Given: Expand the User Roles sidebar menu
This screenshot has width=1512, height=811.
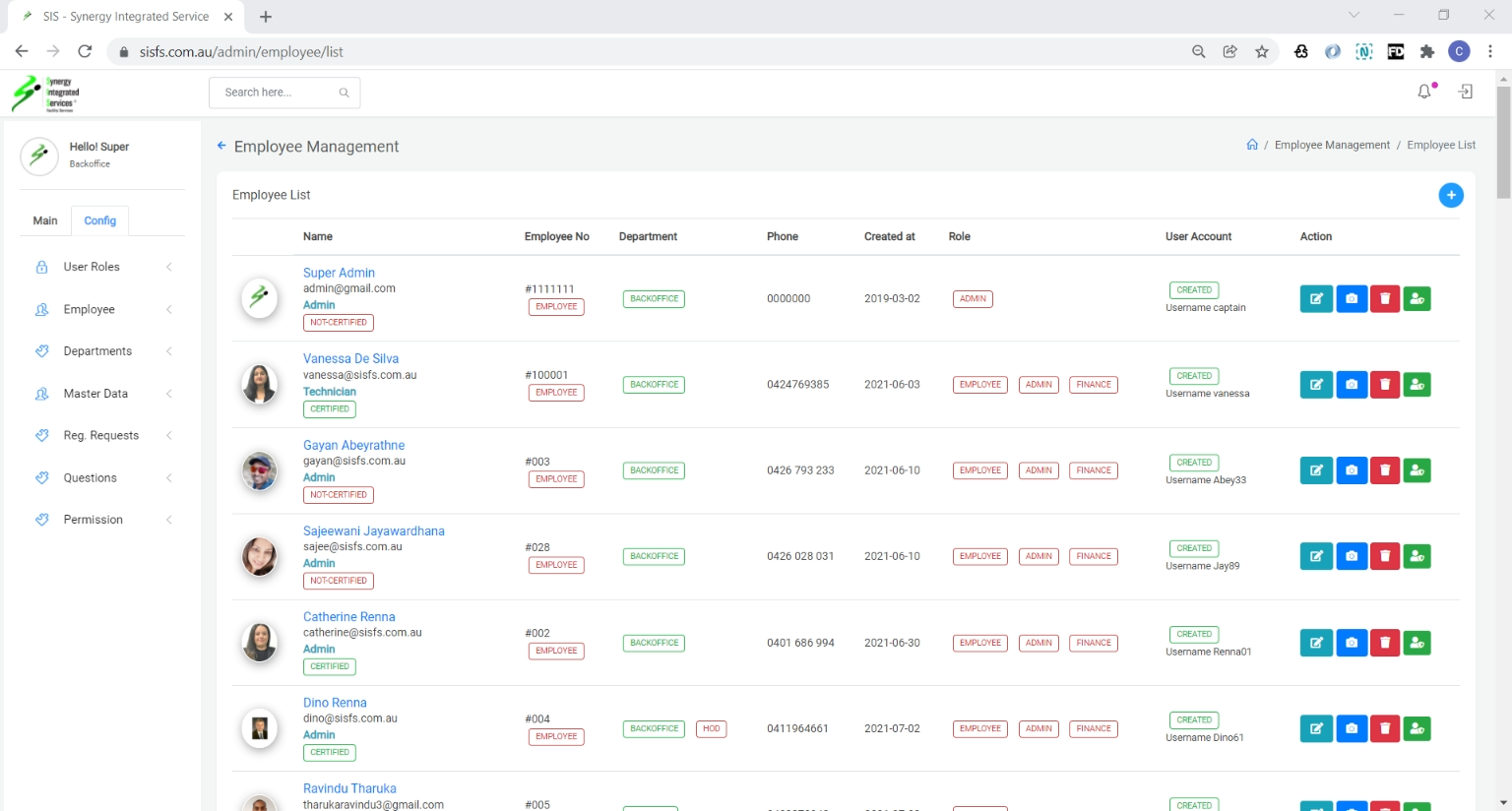Looking at the screenshot, I should (92, 267).
